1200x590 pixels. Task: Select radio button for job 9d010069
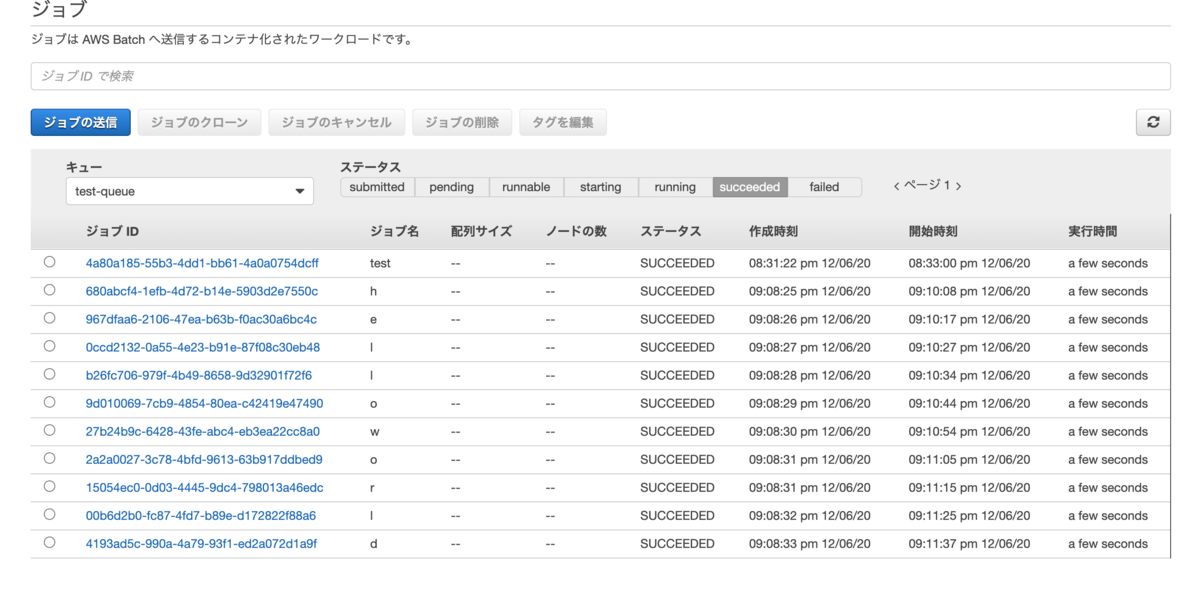49,402
